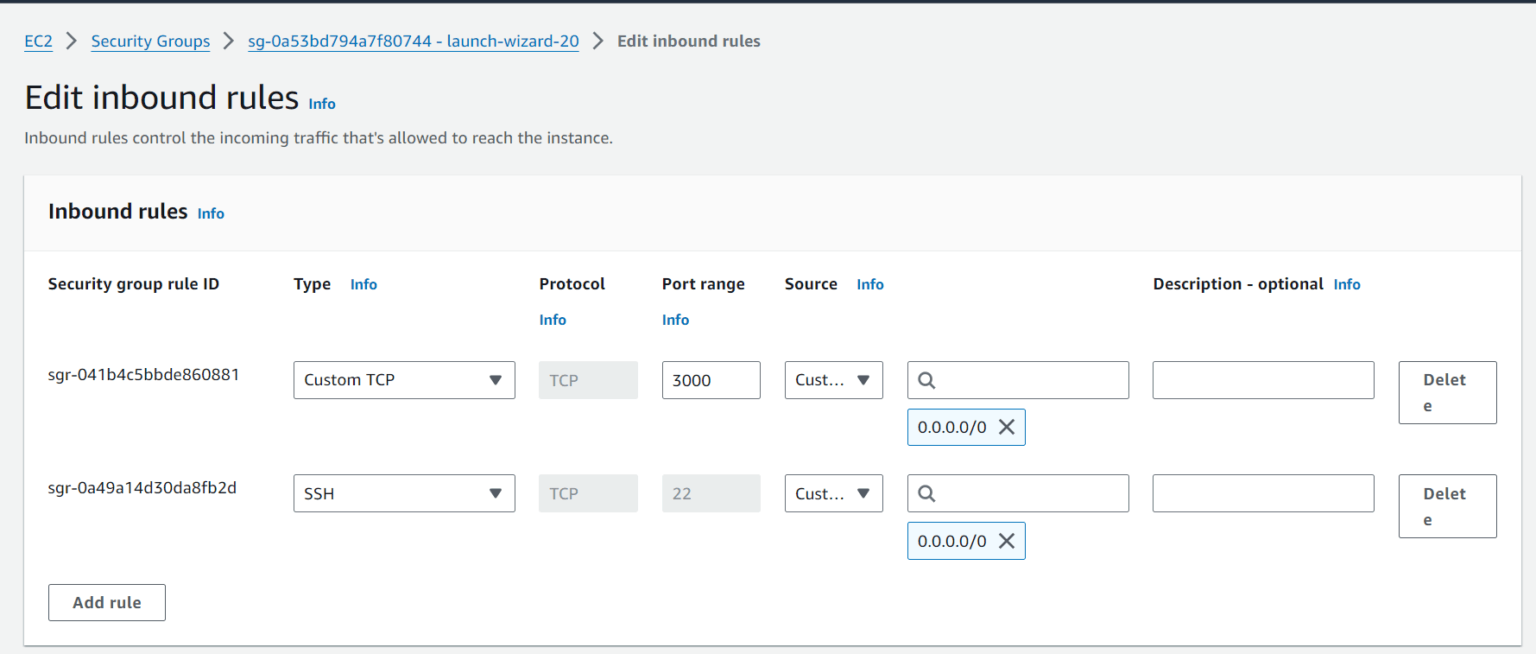
Task: Expand source type dropdown for port 3000 rule
Action: 833,380
